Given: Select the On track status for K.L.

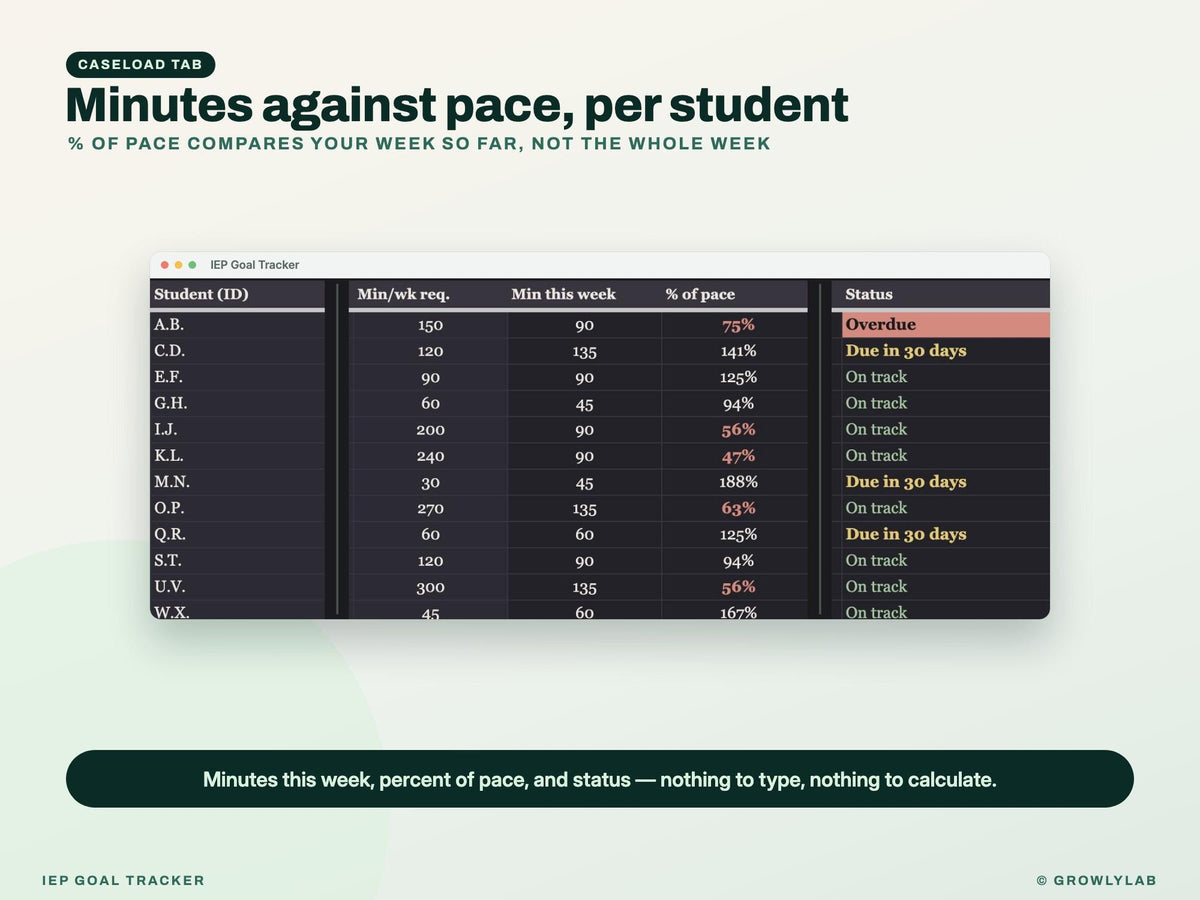Looking at the screenshot, I should point(946,455).
